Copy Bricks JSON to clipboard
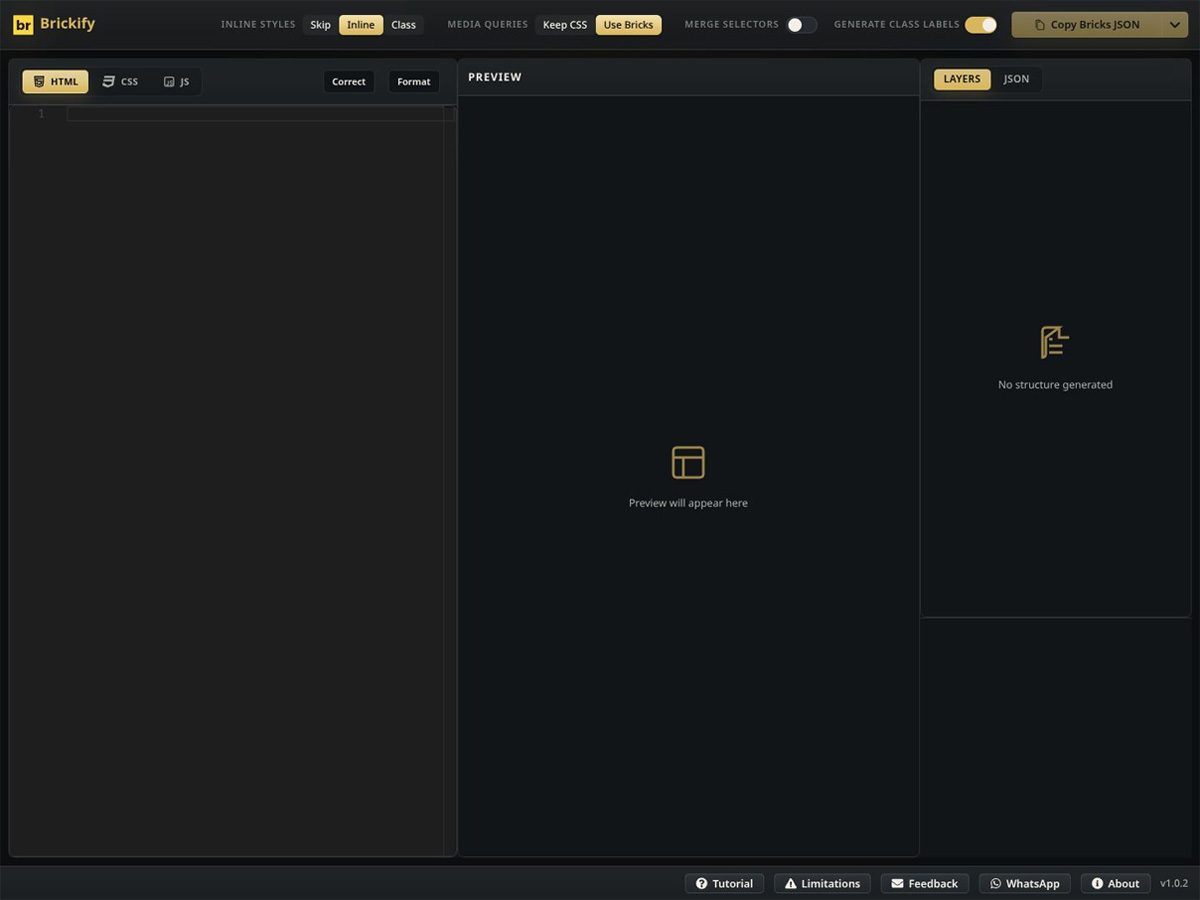This screenshot has height=900, width=1200. pyautogui.click(x=1087, y=25)
